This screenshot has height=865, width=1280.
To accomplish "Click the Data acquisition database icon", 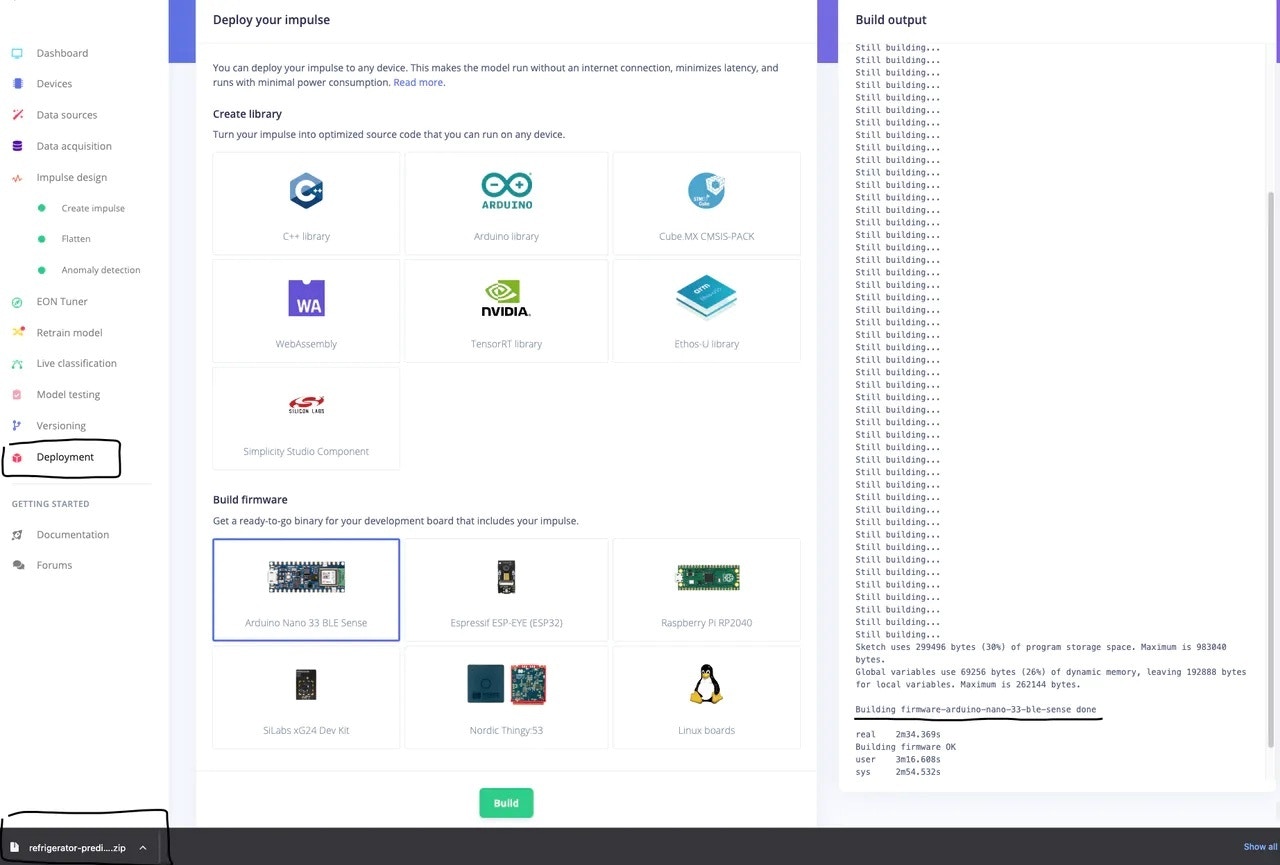I will coord(17,146).
